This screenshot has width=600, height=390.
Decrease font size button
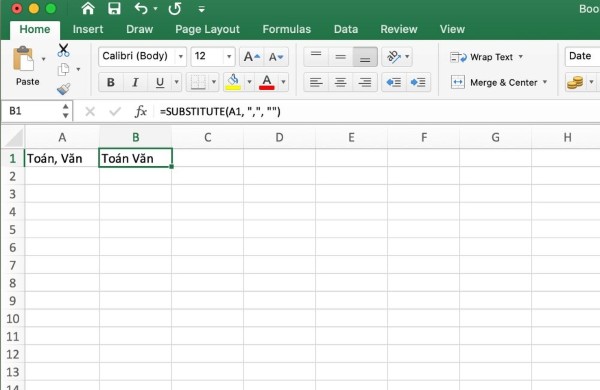pyautogui.click(x=276, y=57)
